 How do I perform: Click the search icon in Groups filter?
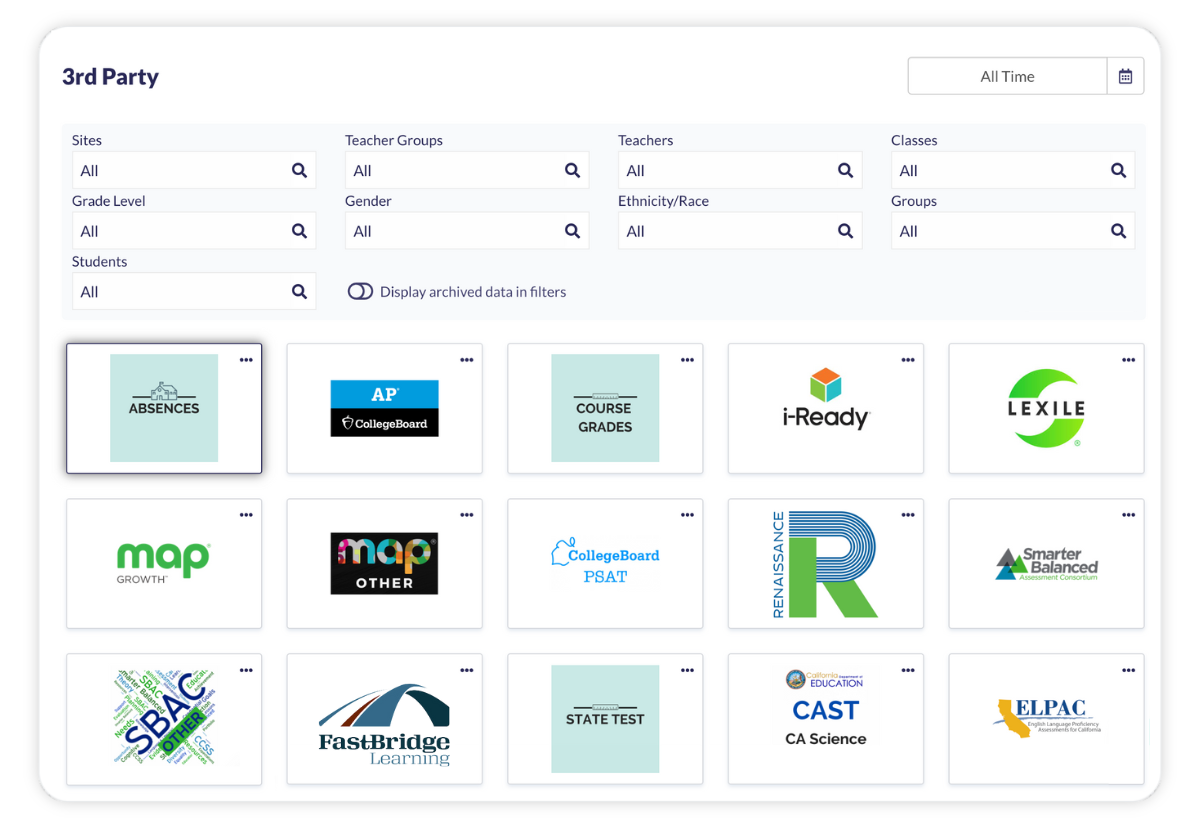coord(1118,231)
